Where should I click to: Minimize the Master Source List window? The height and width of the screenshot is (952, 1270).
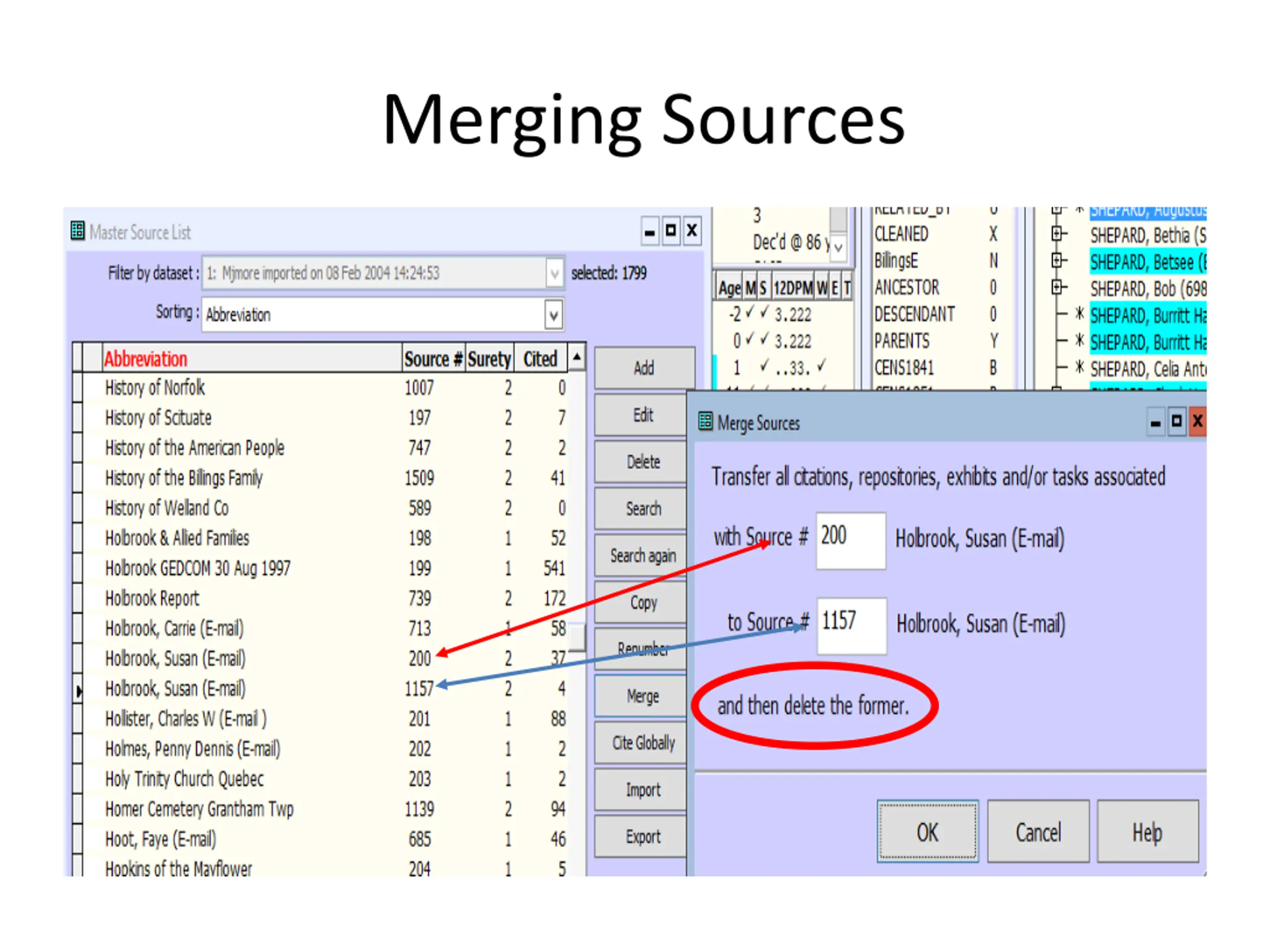click(650, 231)
